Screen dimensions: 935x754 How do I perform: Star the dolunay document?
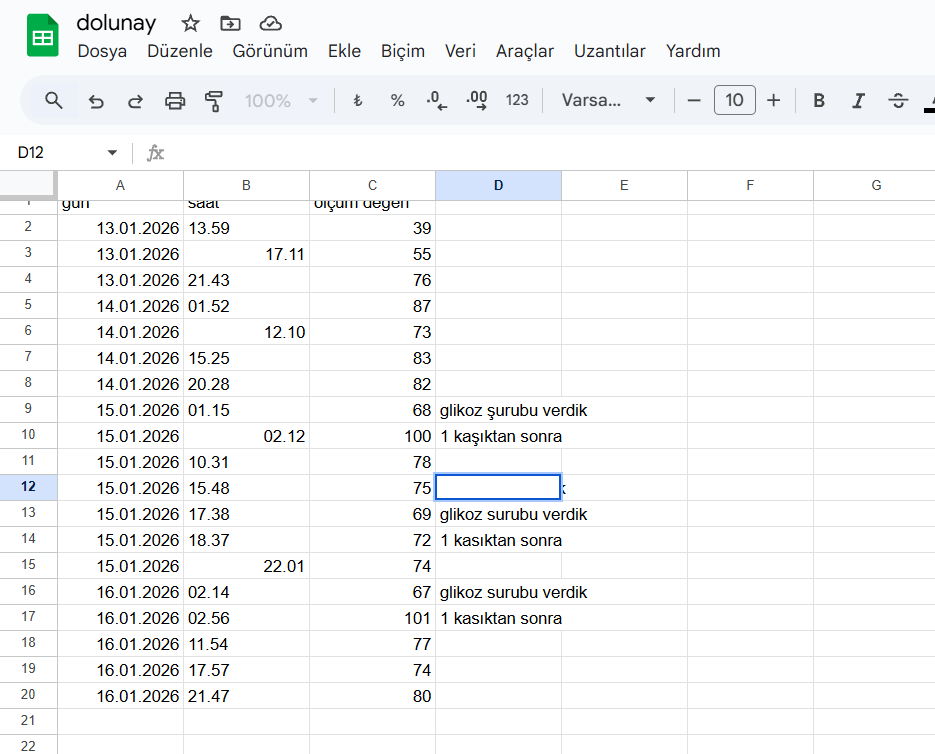click(190, 24)
